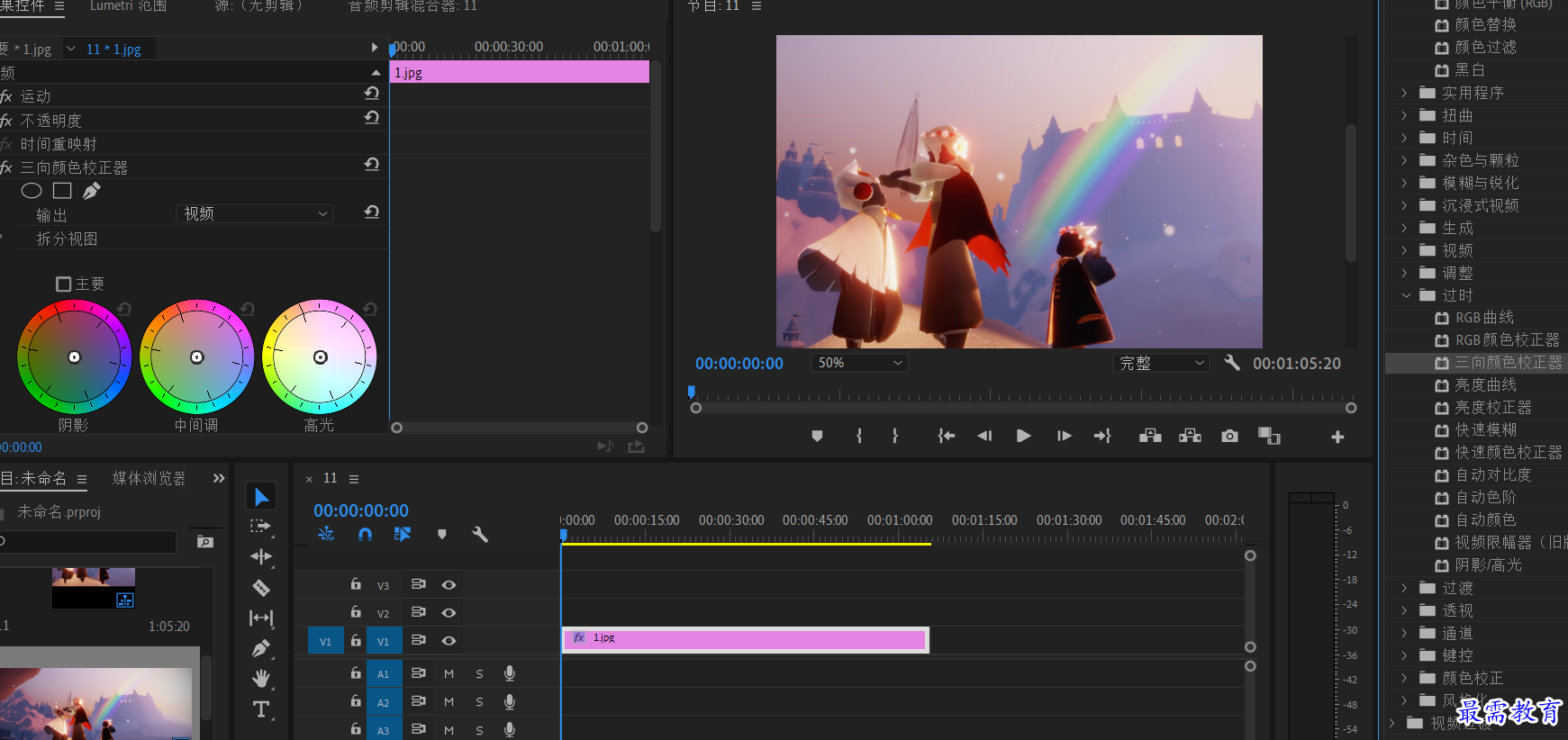Open the 项目:未命名 panel menu

[82, 479]
